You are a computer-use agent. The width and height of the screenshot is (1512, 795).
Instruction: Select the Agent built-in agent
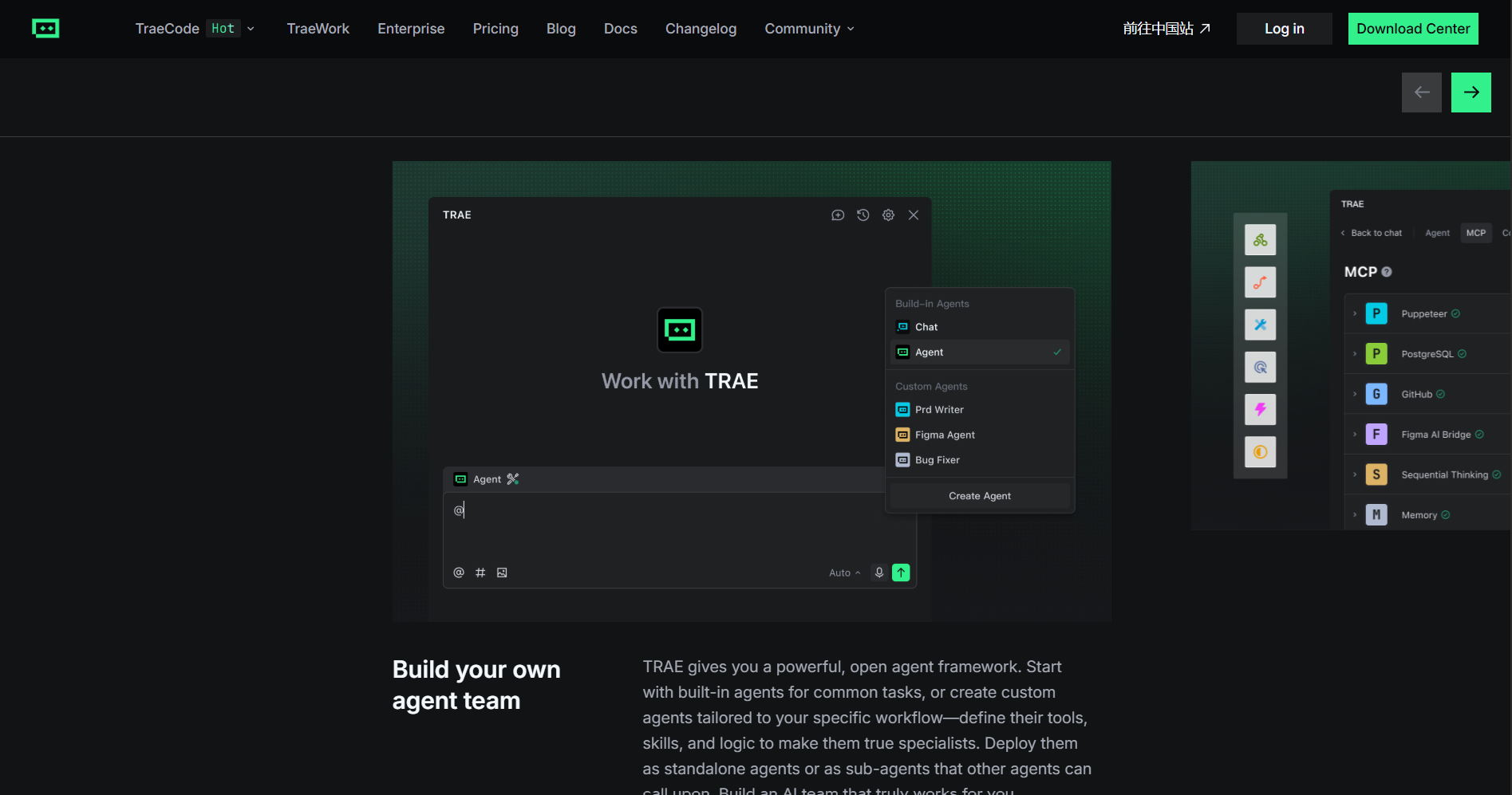pyautogui.click(x=980, y=352)
